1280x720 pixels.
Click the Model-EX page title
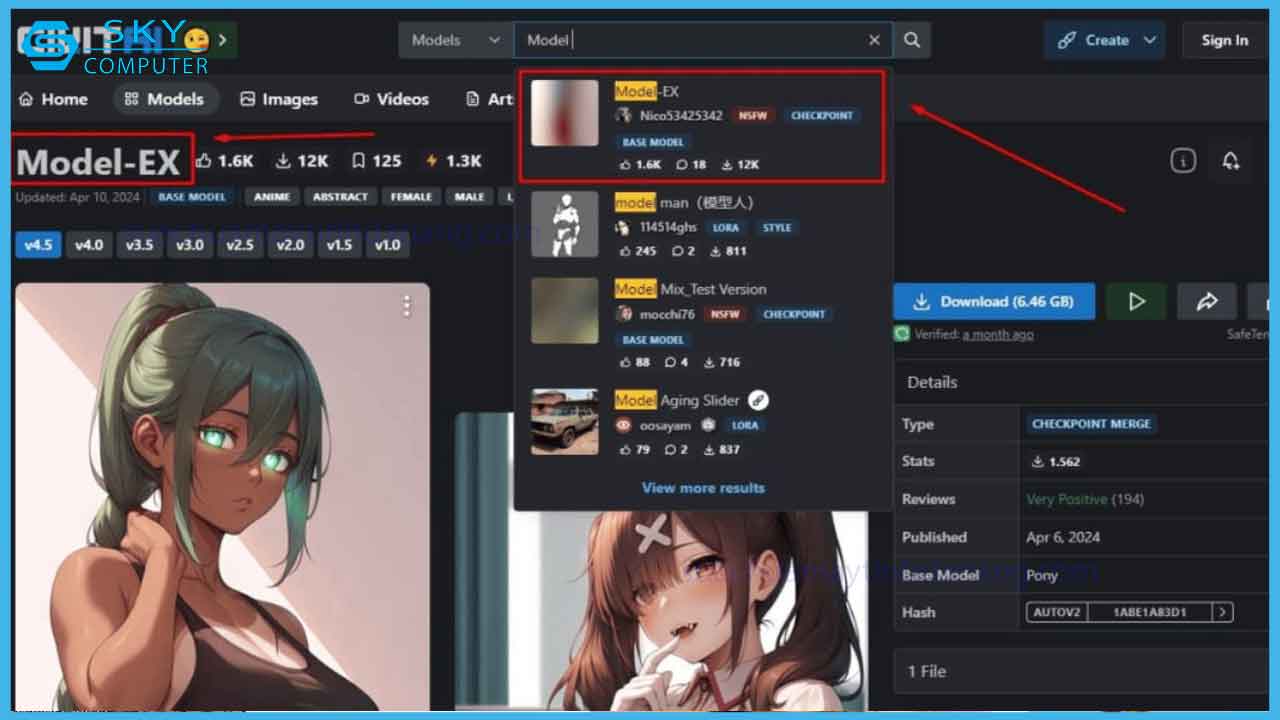(98, 162)
